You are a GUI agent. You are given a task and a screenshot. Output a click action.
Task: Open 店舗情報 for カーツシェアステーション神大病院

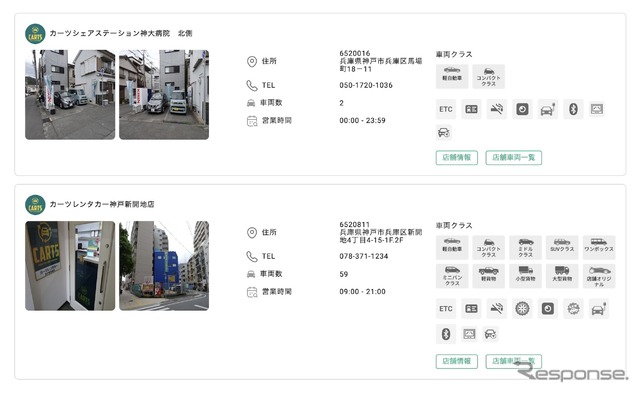click(x=457, y=158)
